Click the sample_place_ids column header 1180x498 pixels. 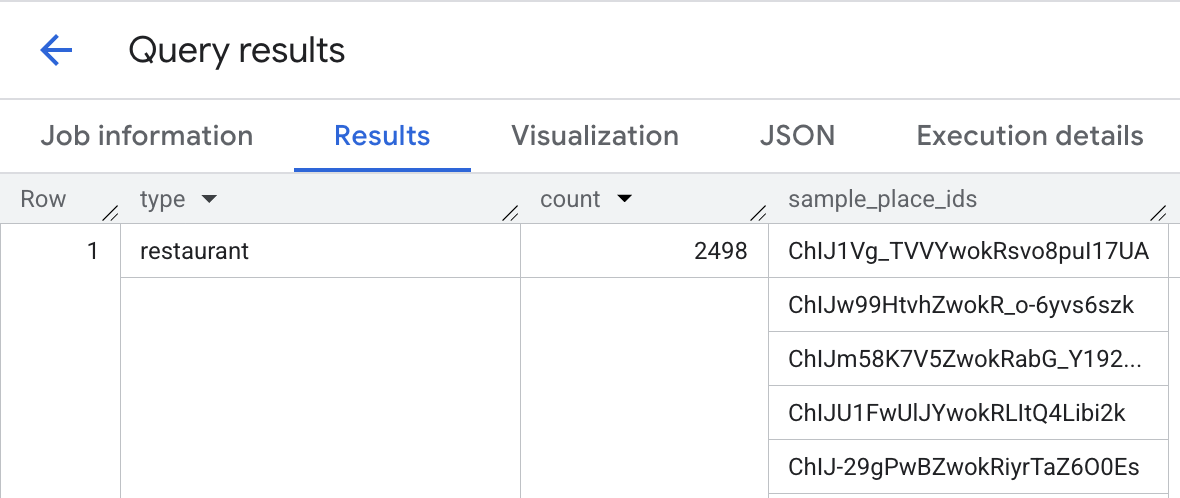882,199
